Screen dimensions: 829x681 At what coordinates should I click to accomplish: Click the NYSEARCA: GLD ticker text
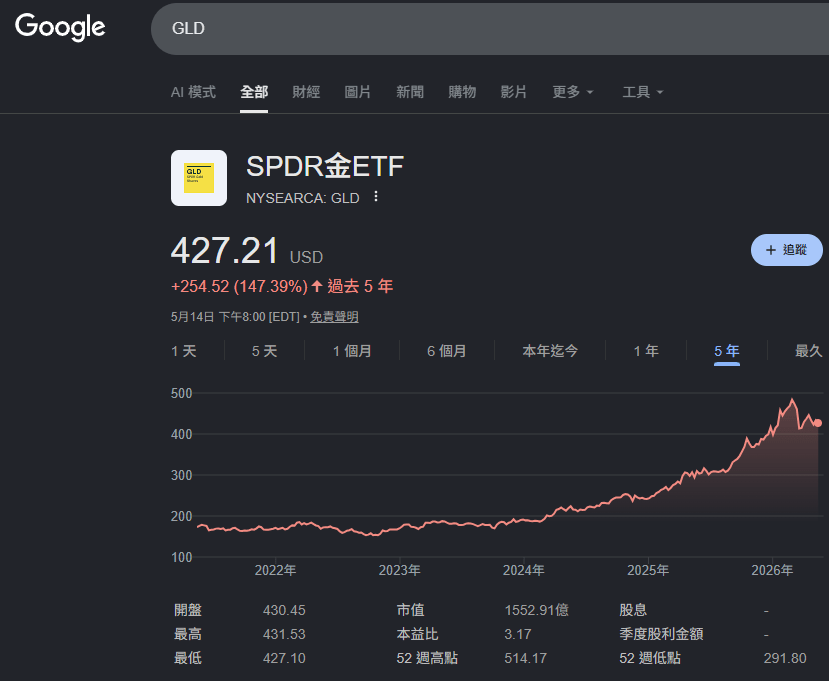(303, 198)
